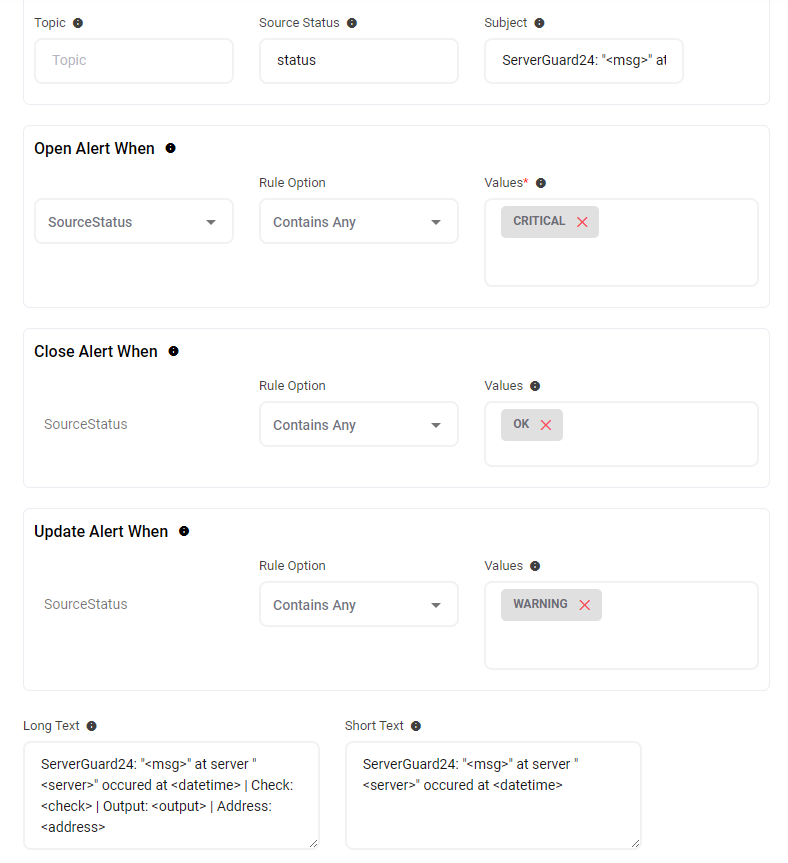Click info icon beside Close Alert When
788x863 pixels.
pos(173,351)
